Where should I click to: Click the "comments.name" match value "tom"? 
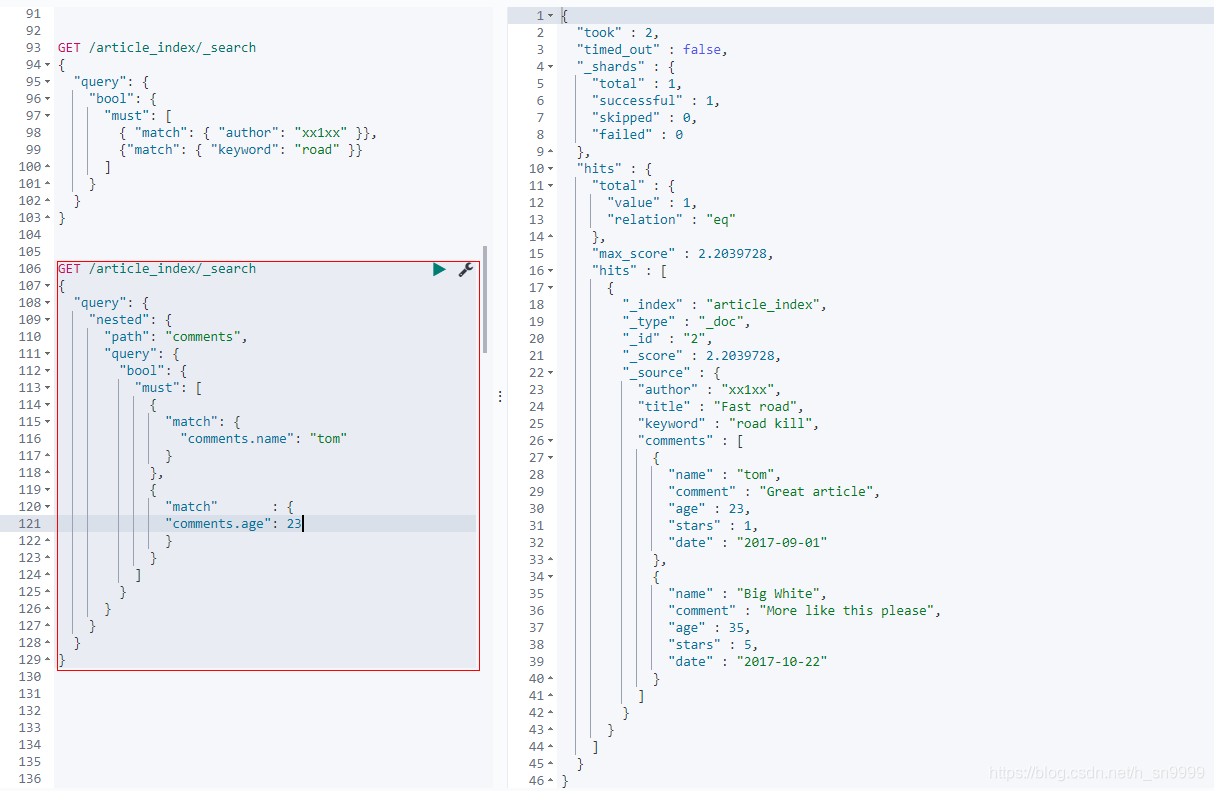(330, 438)
